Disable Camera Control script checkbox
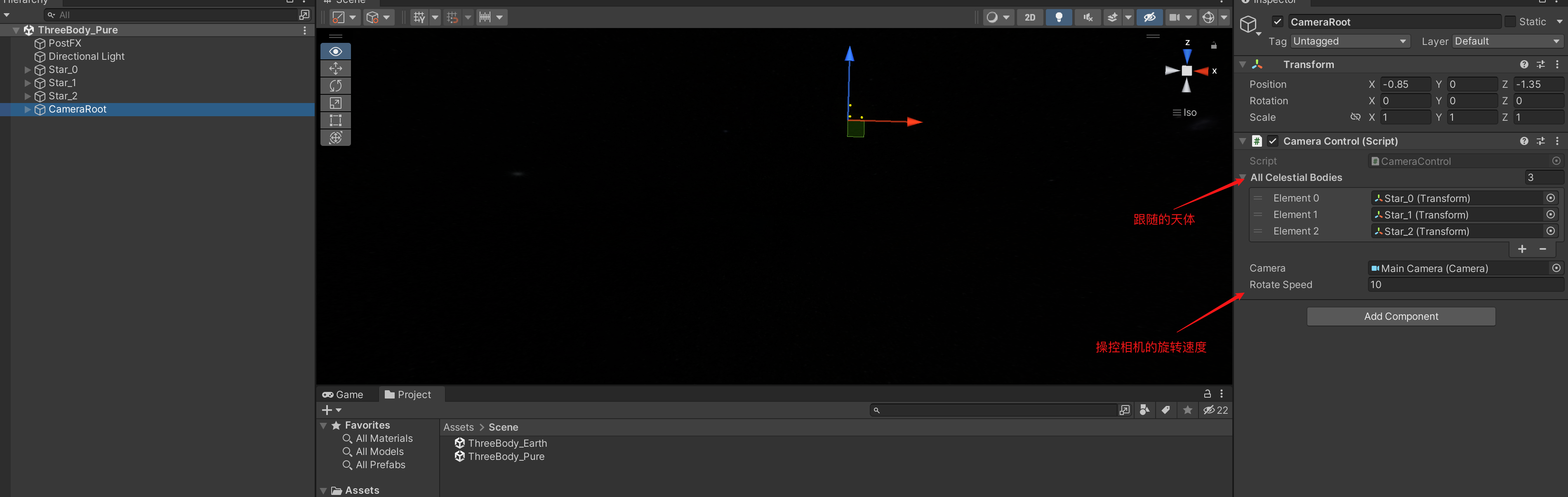 (x=1273, y=141)
